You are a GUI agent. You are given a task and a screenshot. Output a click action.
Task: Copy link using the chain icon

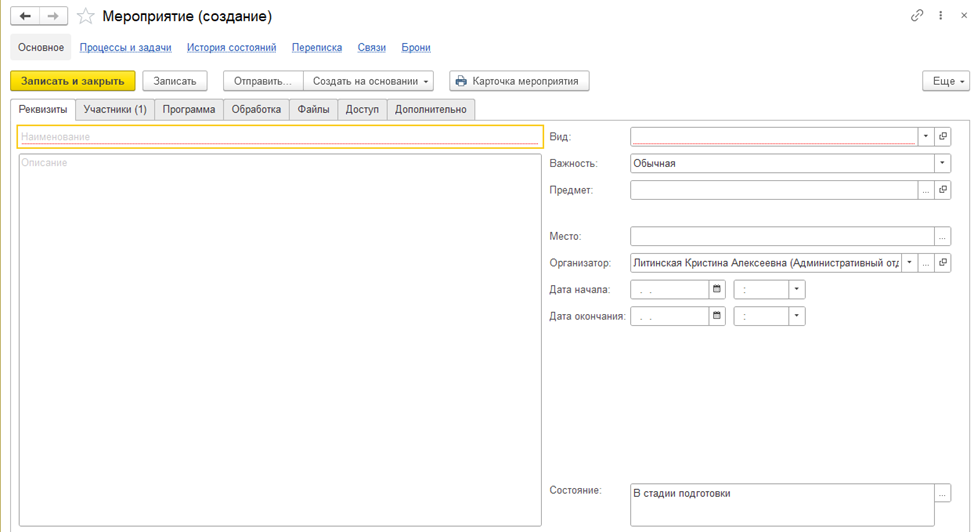917,16
